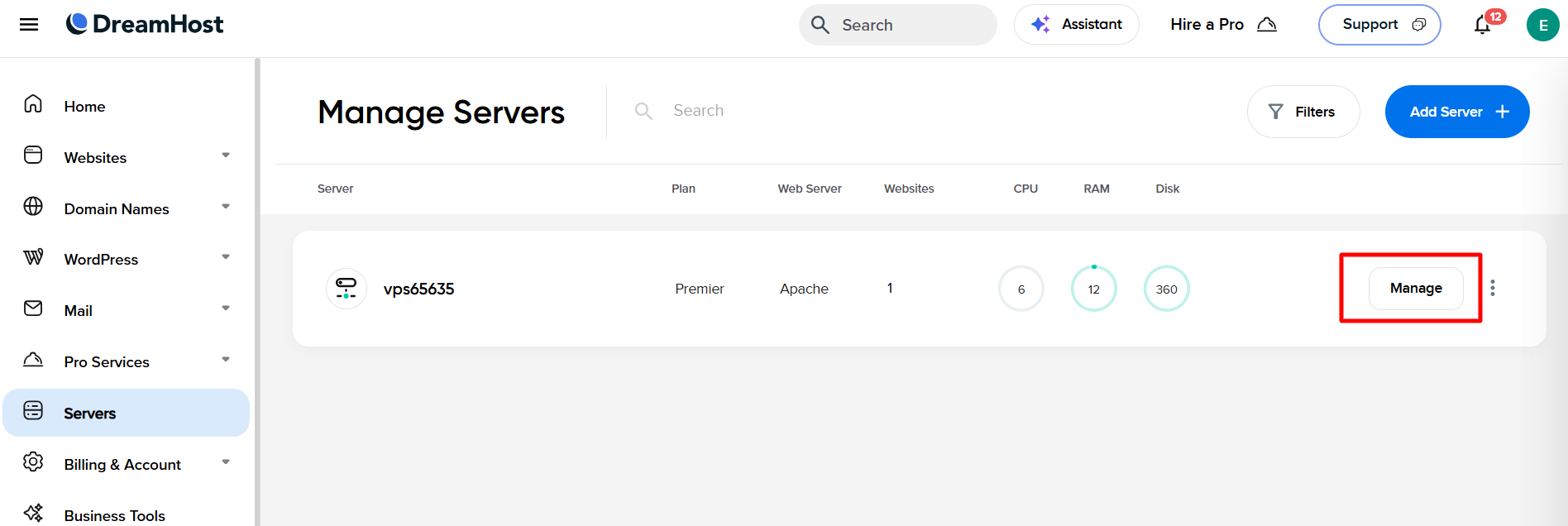Open the notifications bell
This screenshot has width=1568, height=526.
(x=1483, y=26)
